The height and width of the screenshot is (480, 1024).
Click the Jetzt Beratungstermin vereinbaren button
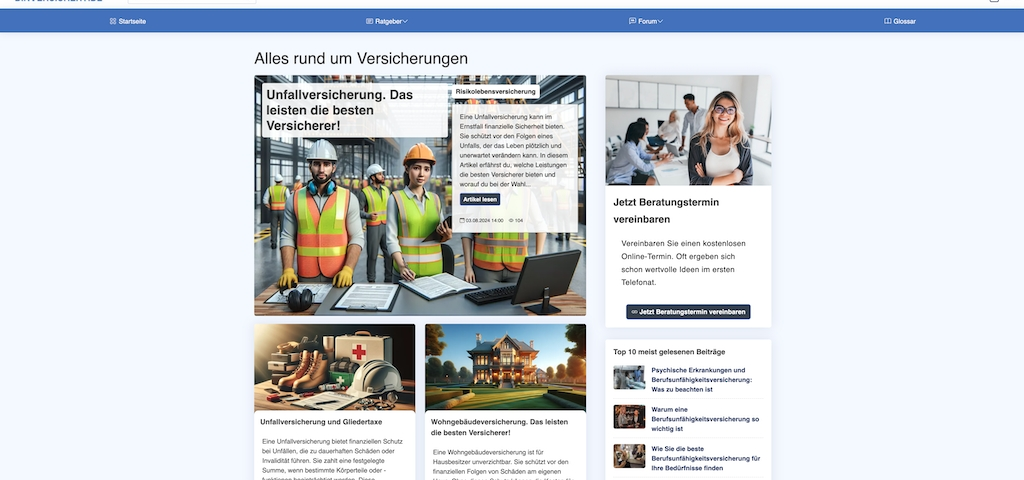pos(688,312)
